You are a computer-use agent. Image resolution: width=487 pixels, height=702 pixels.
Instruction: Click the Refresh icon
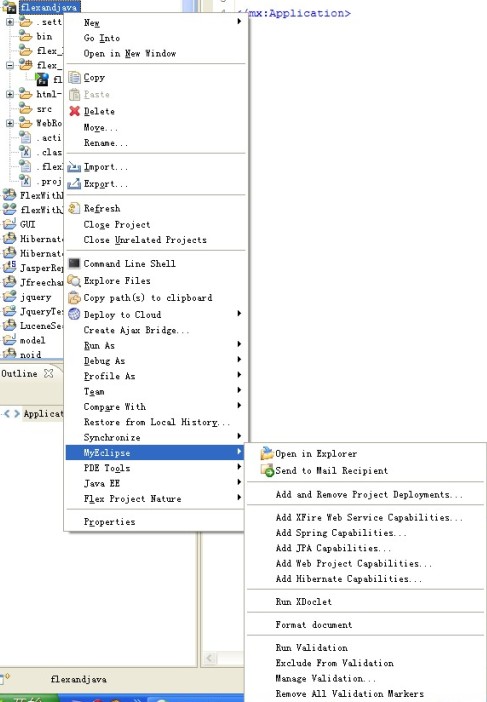point(74,208)
